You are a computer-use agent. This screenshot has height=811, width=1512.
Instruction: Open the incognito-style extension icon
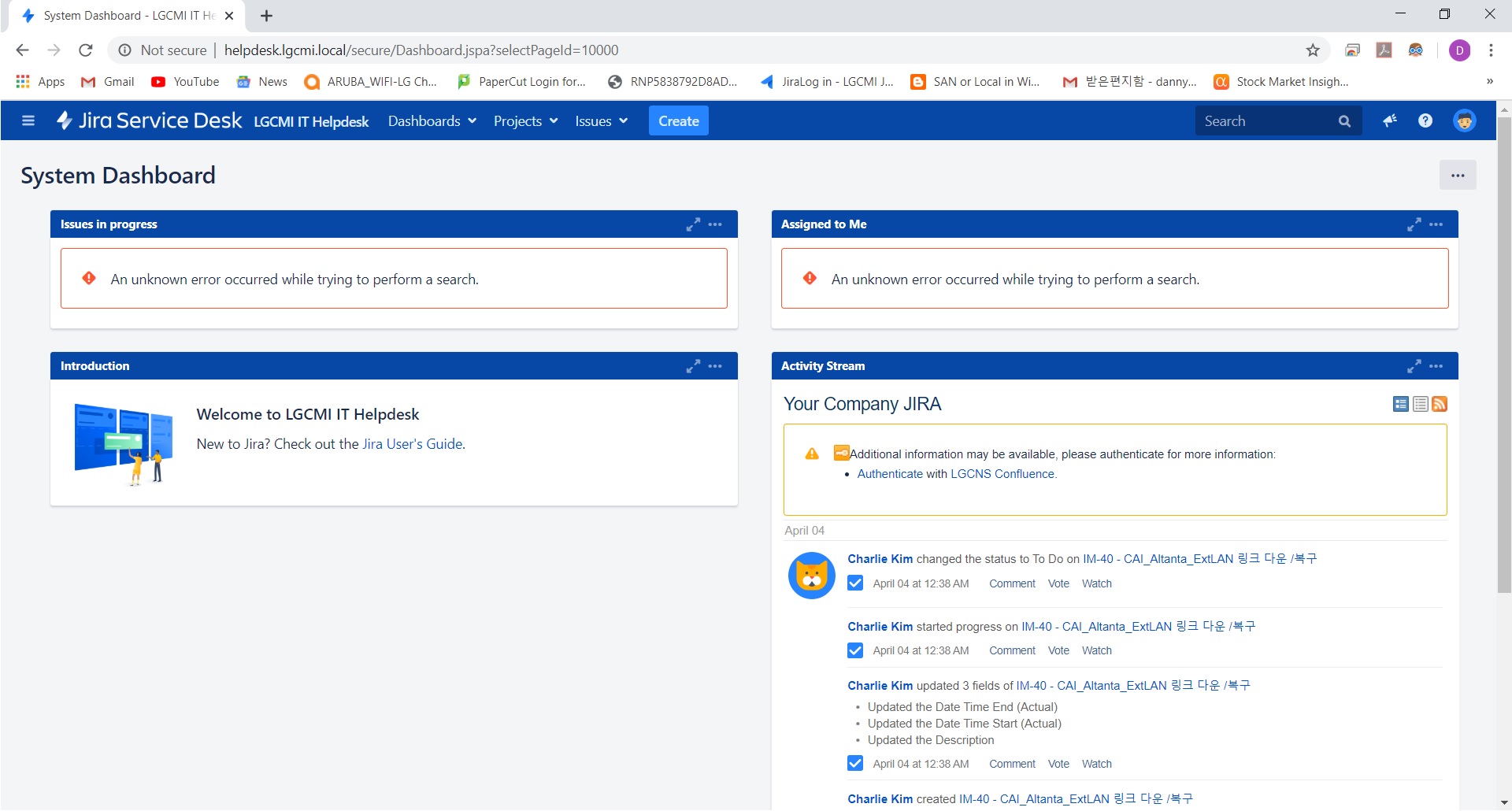(1416, 50)
